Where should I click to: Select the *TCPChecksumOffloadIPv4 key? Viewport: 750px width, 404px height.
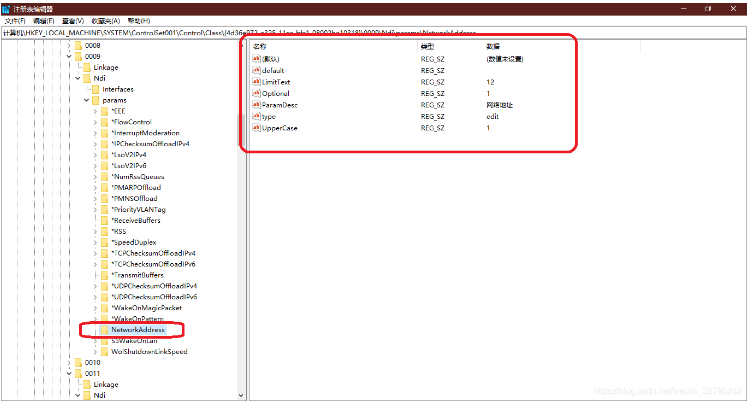(153, 253)
